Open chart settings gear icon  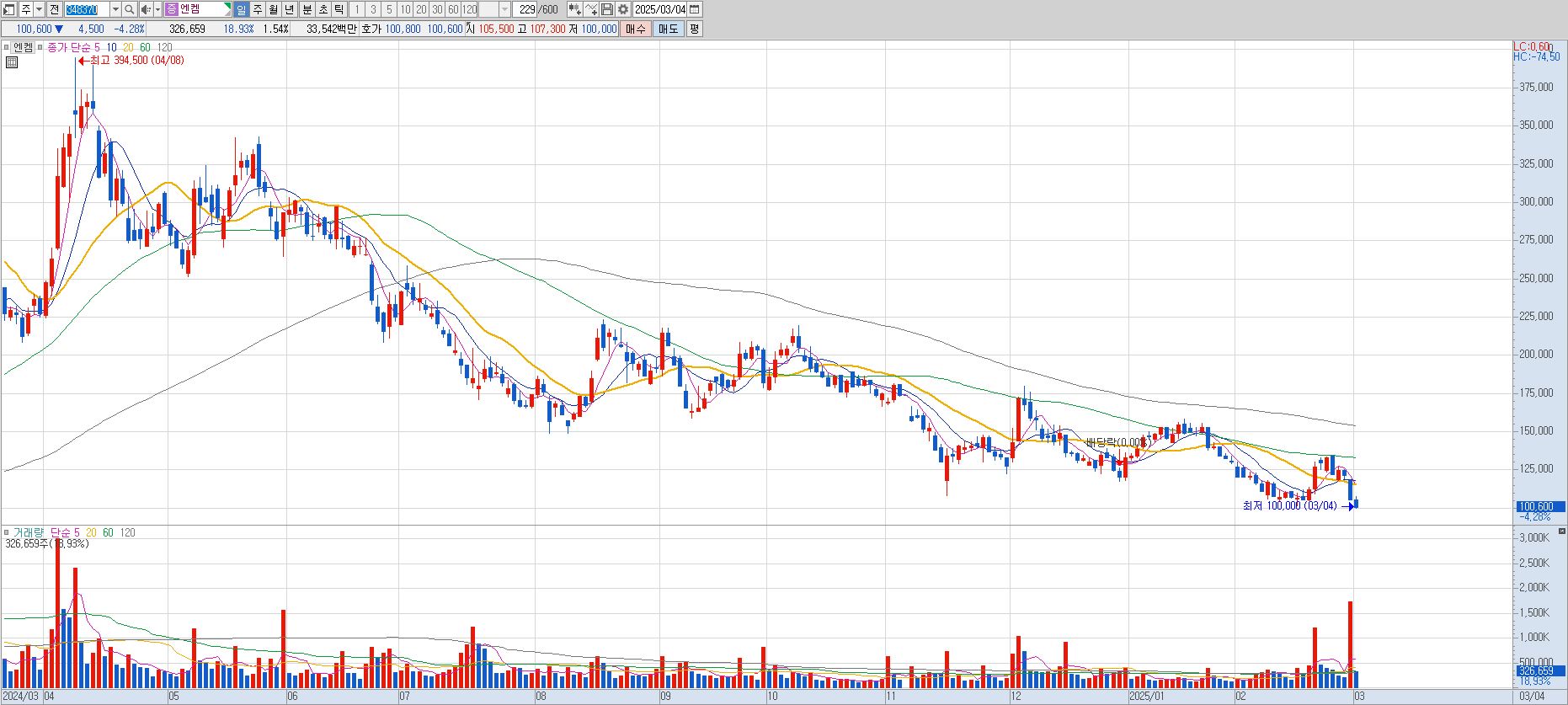click(623, 9)
